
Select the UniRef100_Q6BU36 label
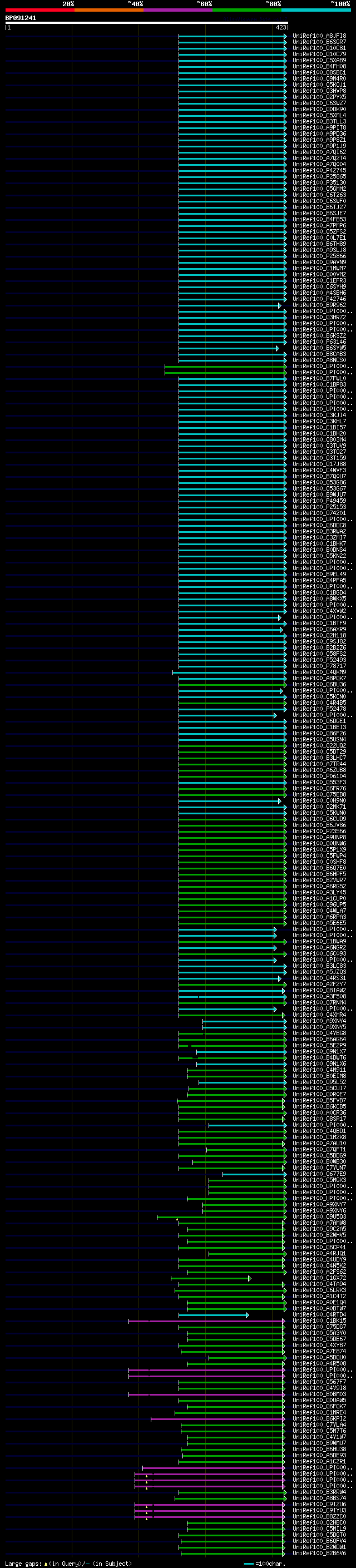(x=319, y=684)
